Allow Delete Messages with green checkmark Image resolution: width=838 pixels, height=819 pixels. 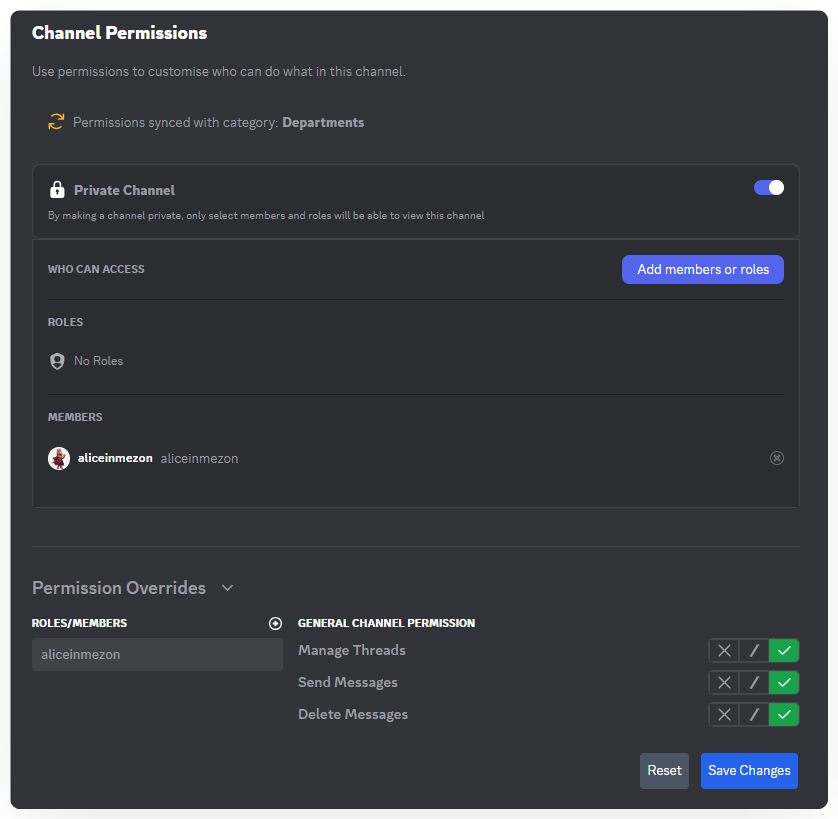pos(784,715)
